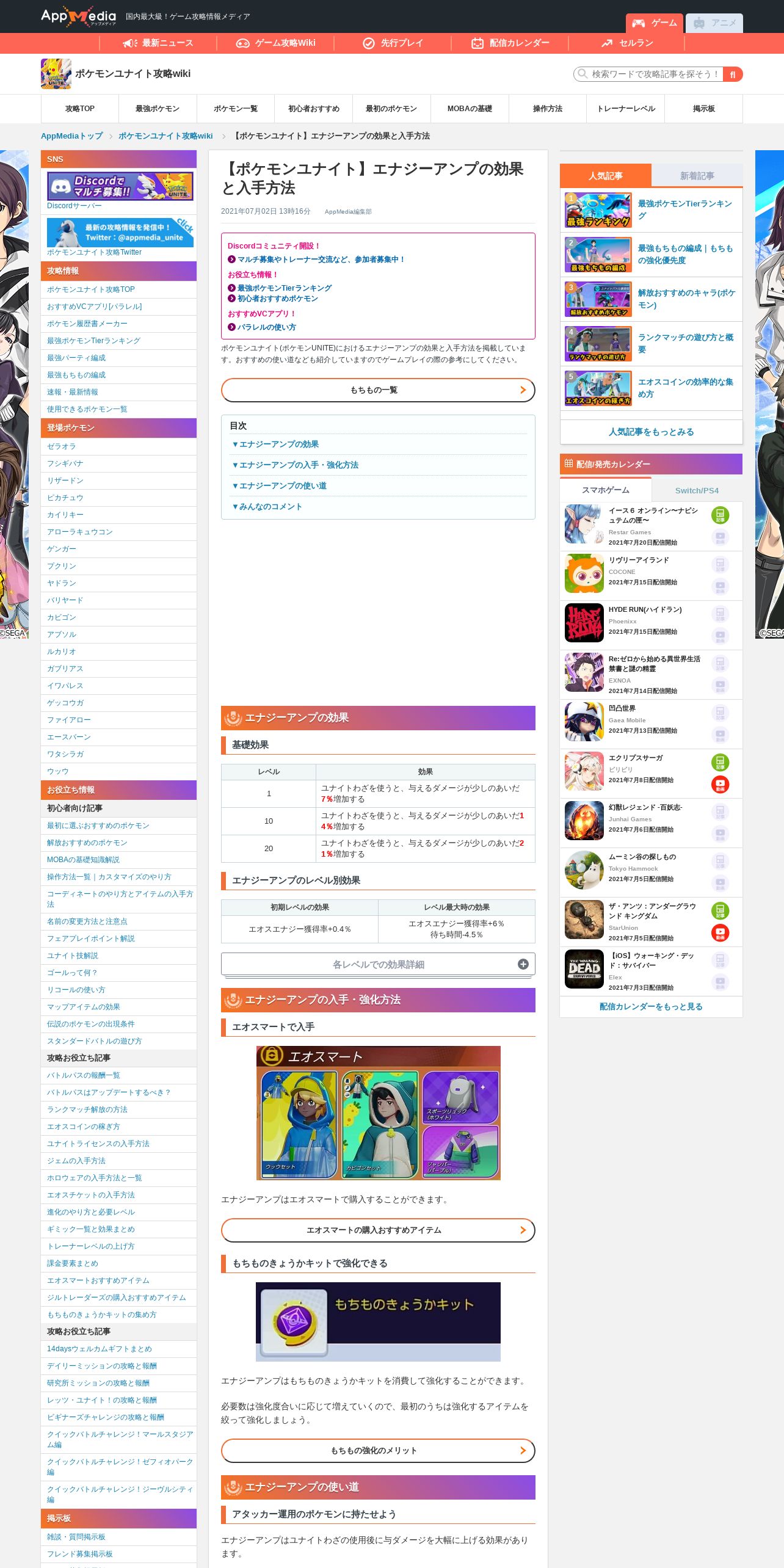Click AppMediaトップ breadcrumb link
784x1568 pixels.
[x=72, y=136]
